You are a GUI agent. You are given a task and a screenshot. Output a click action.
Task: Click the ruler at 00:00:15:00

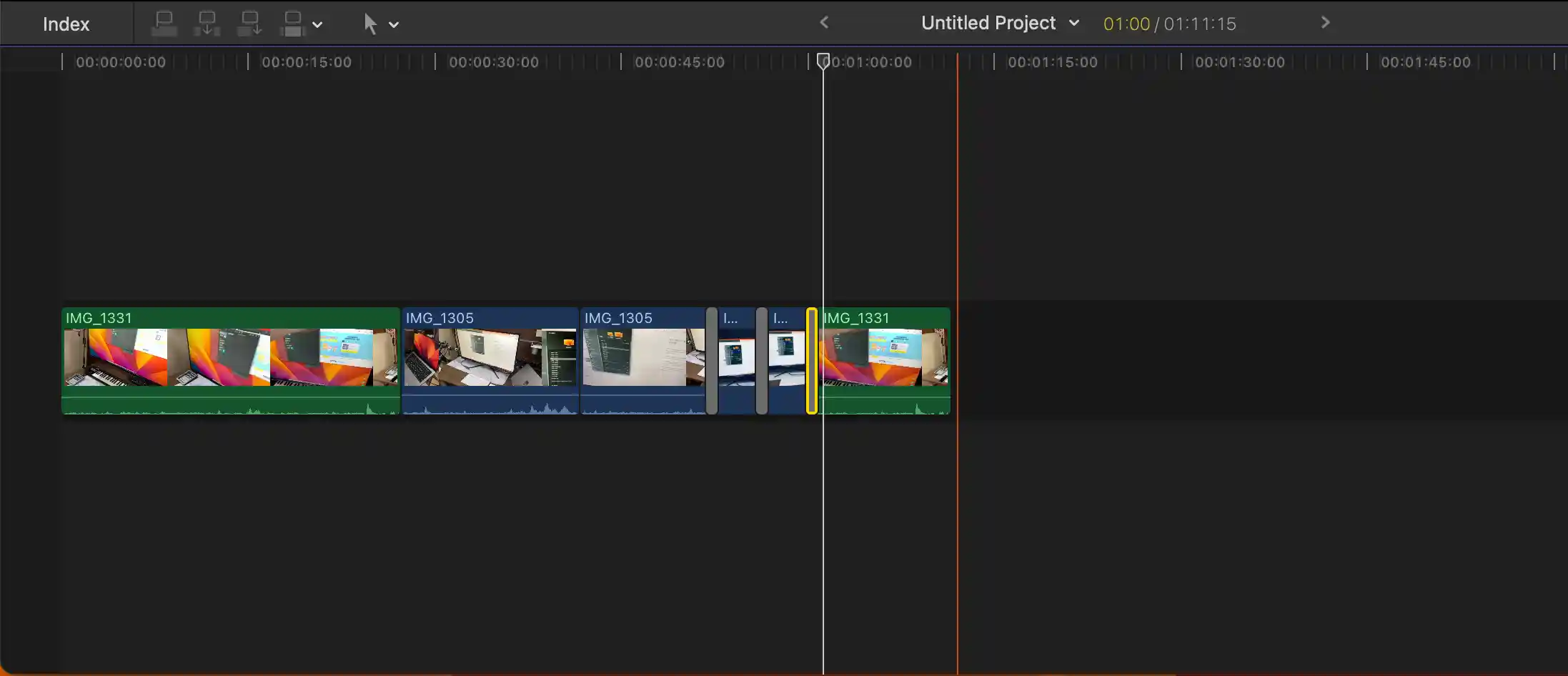click(307, 62)
